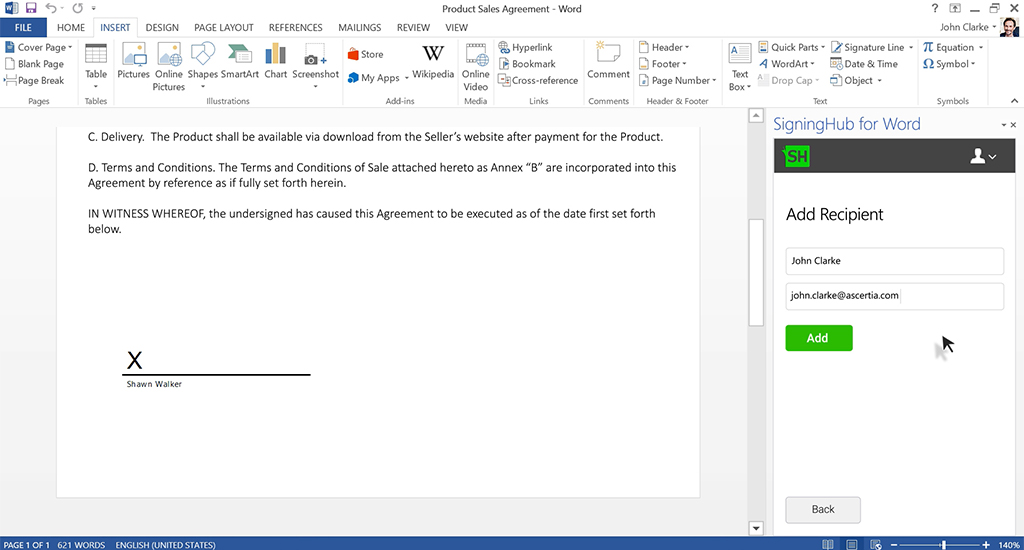The image size is (1024, 550).
Task: Open the Pictures insert tool
Action: point(133,61)
